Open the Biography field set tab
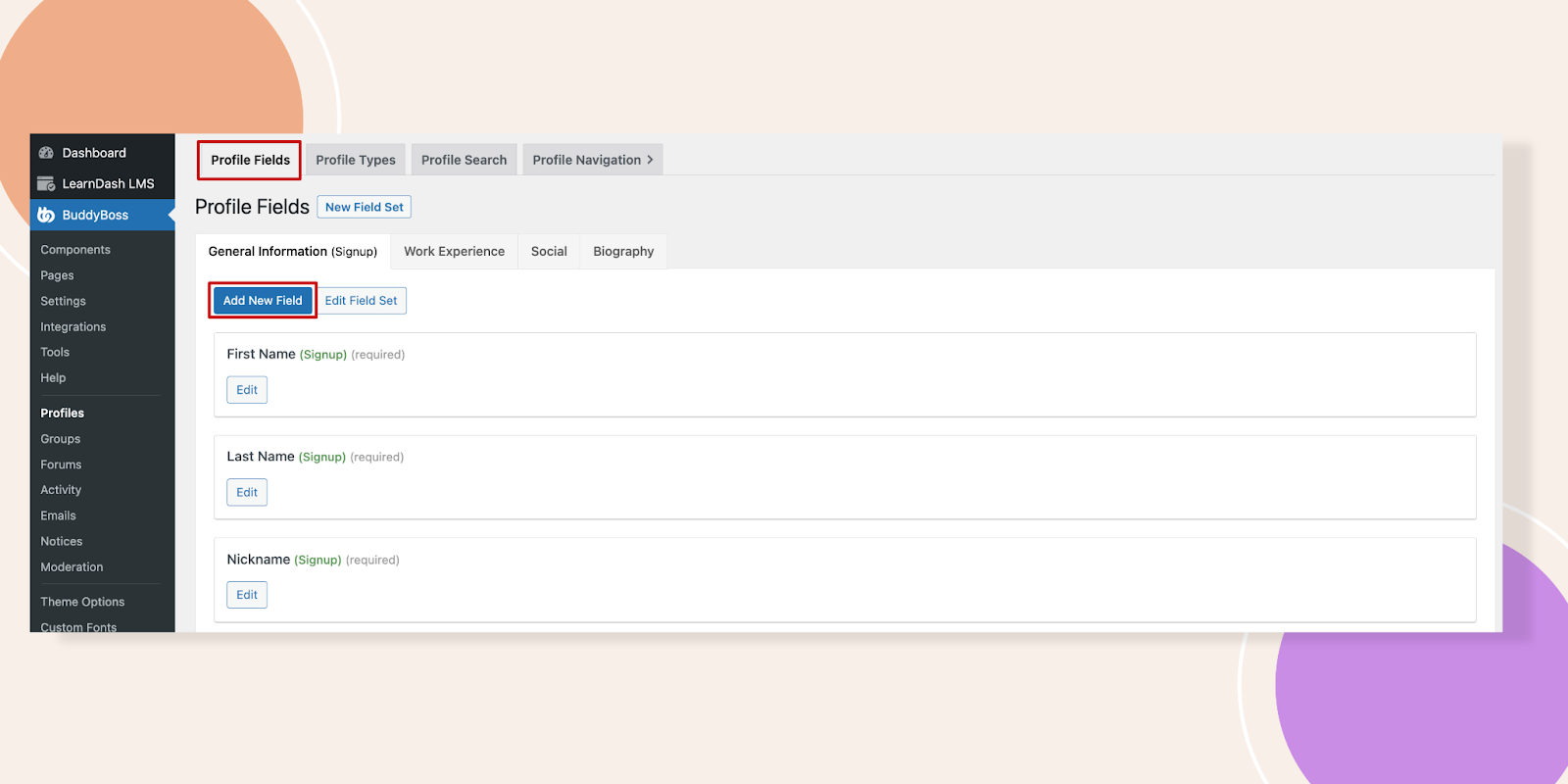 coord(623,251)
